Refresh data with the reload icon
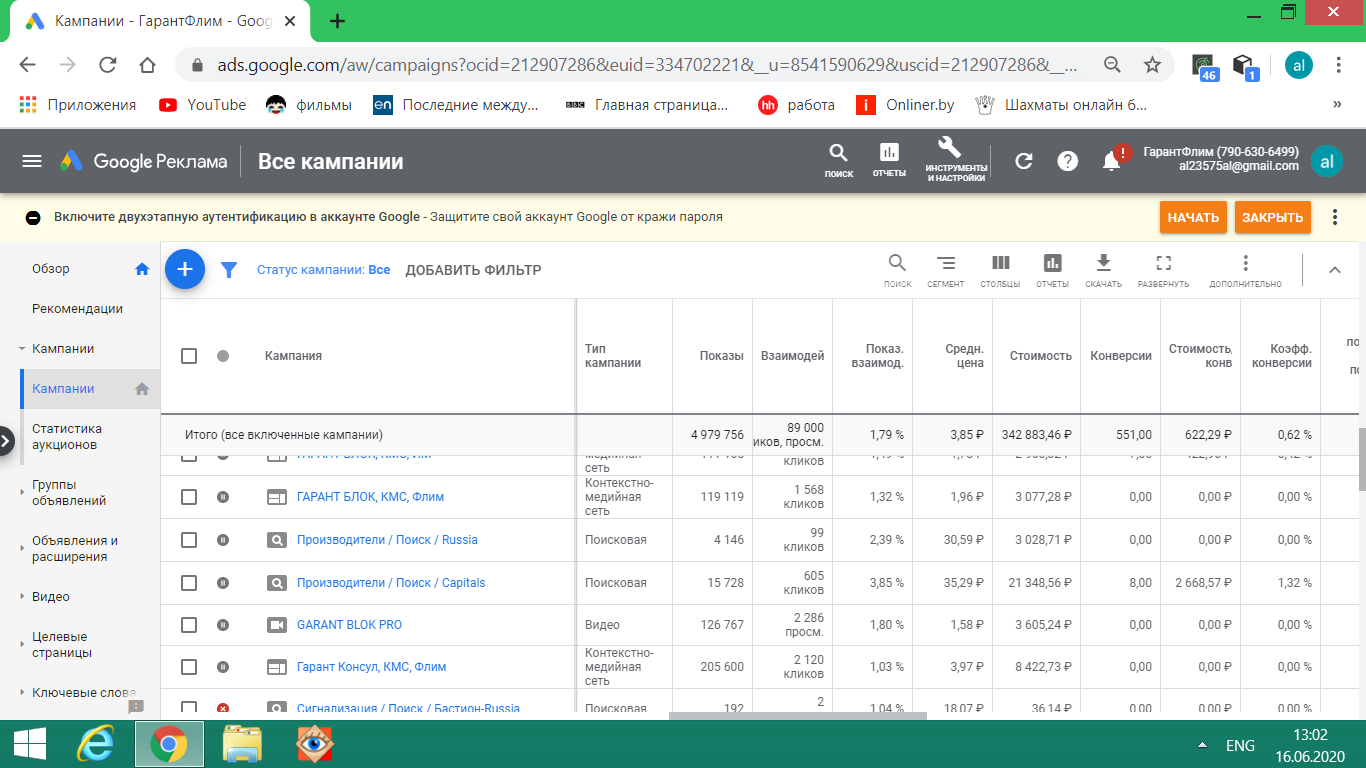The height and width of the screenshot is (768, 1366). 1023,161
